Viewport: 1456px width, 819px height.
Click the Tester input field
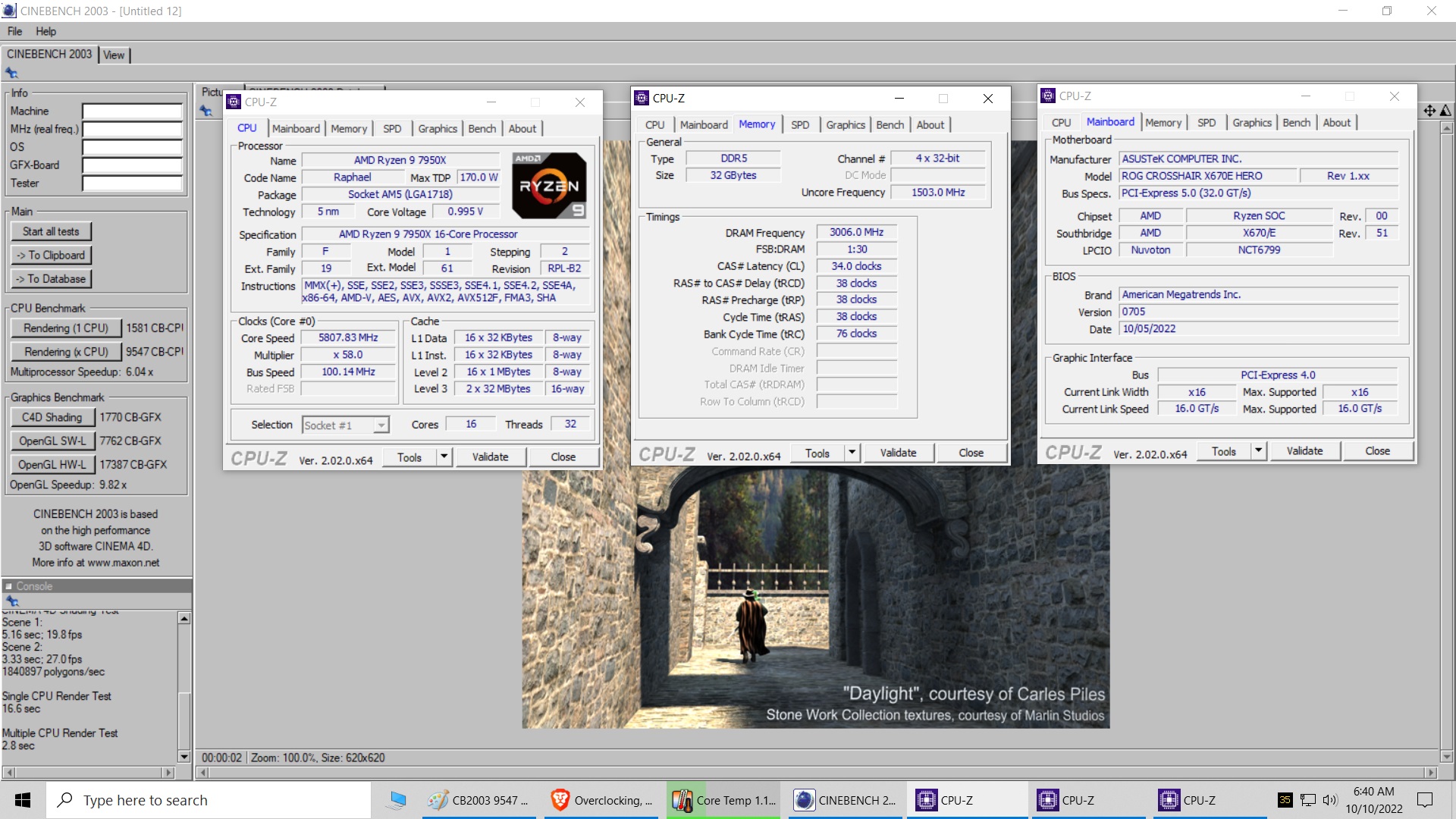pos(133,183)
